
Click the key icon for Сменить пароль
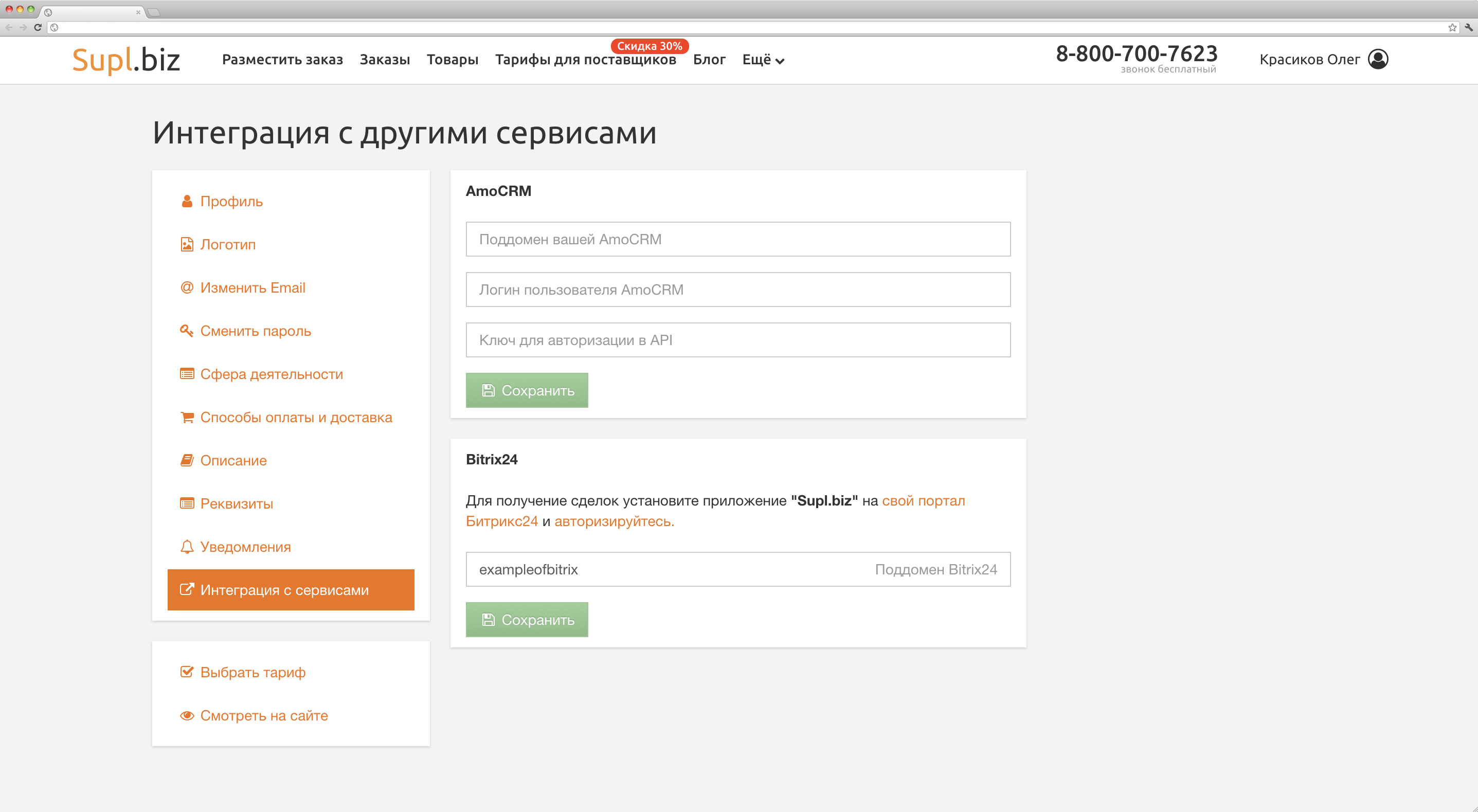(x=187, y=331)
